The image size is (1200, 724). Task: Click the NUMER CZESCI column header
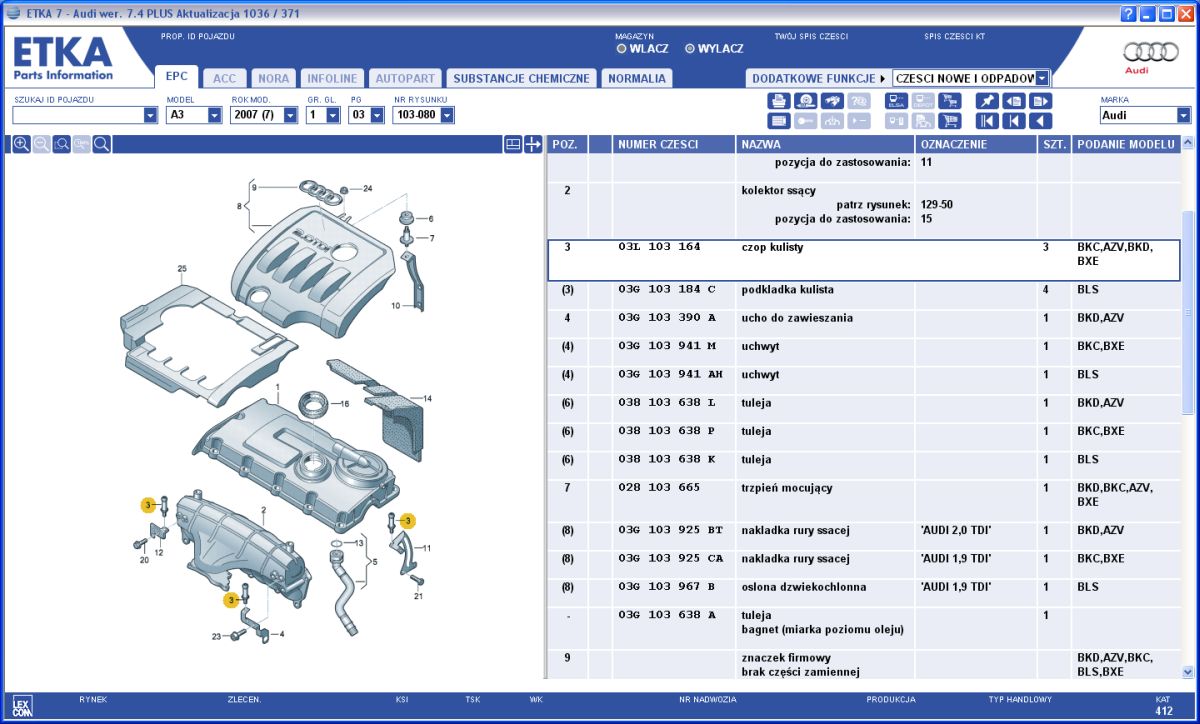pyautogui.click(x=673, y=144)
